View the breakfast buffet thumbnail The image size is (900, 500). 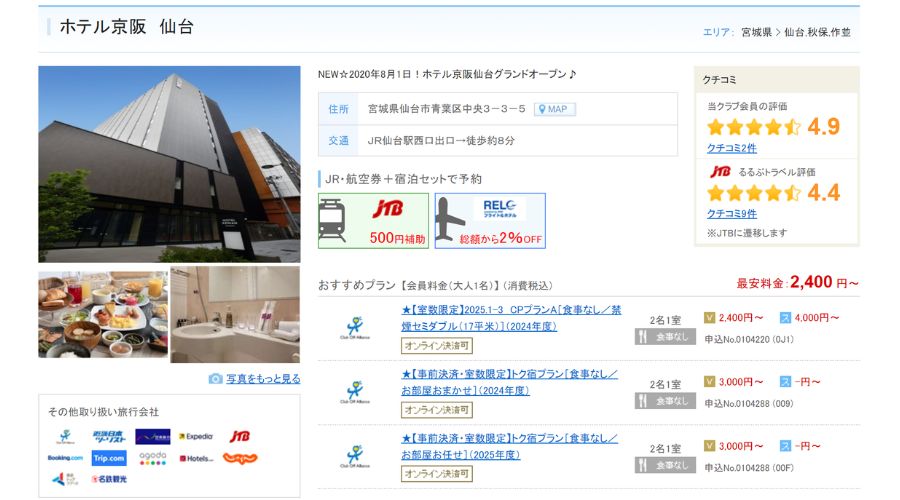(103, 315)
